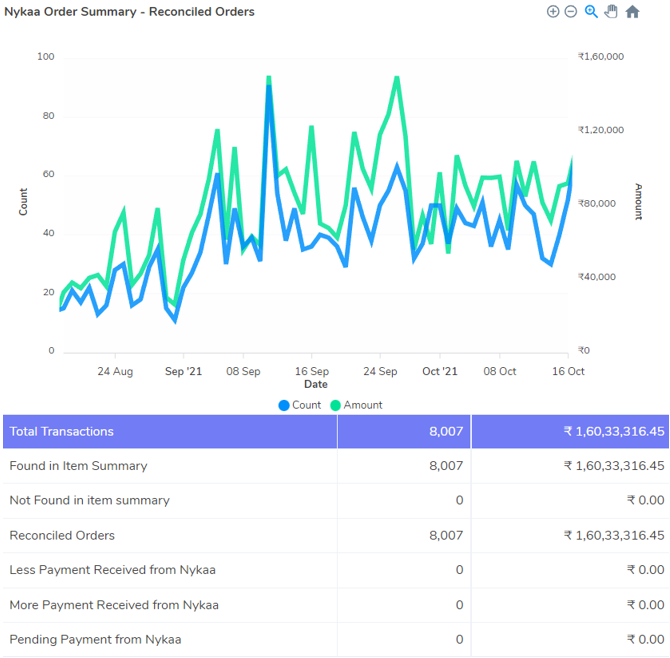This screenshot has height=658, width=670.
Task: Select Less Payment Received from Nykaa row
Action: [335, 570]
